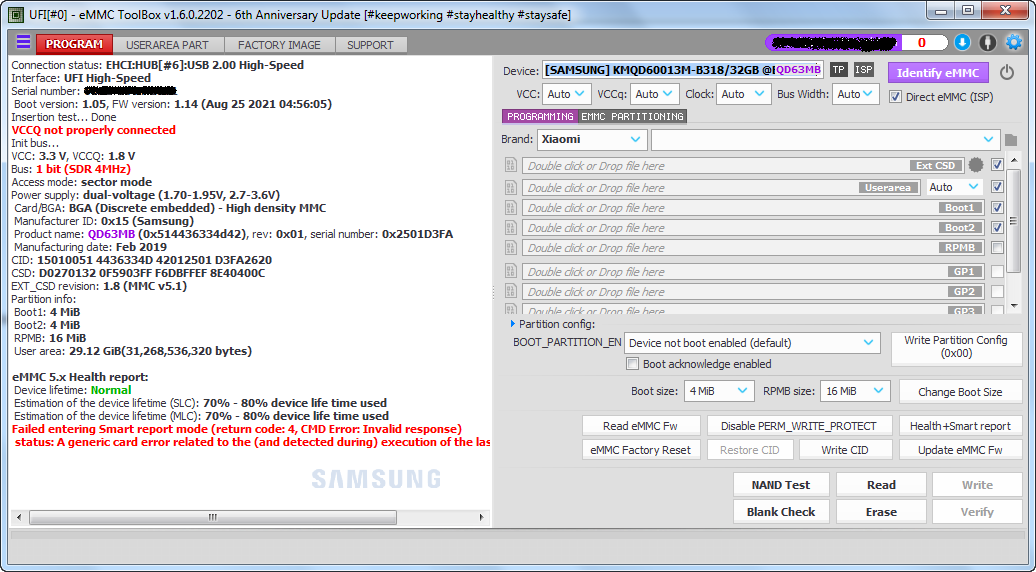Click Write Partition Config button
This screenshot has height=572, width=1036.
(x=955, y=347)
